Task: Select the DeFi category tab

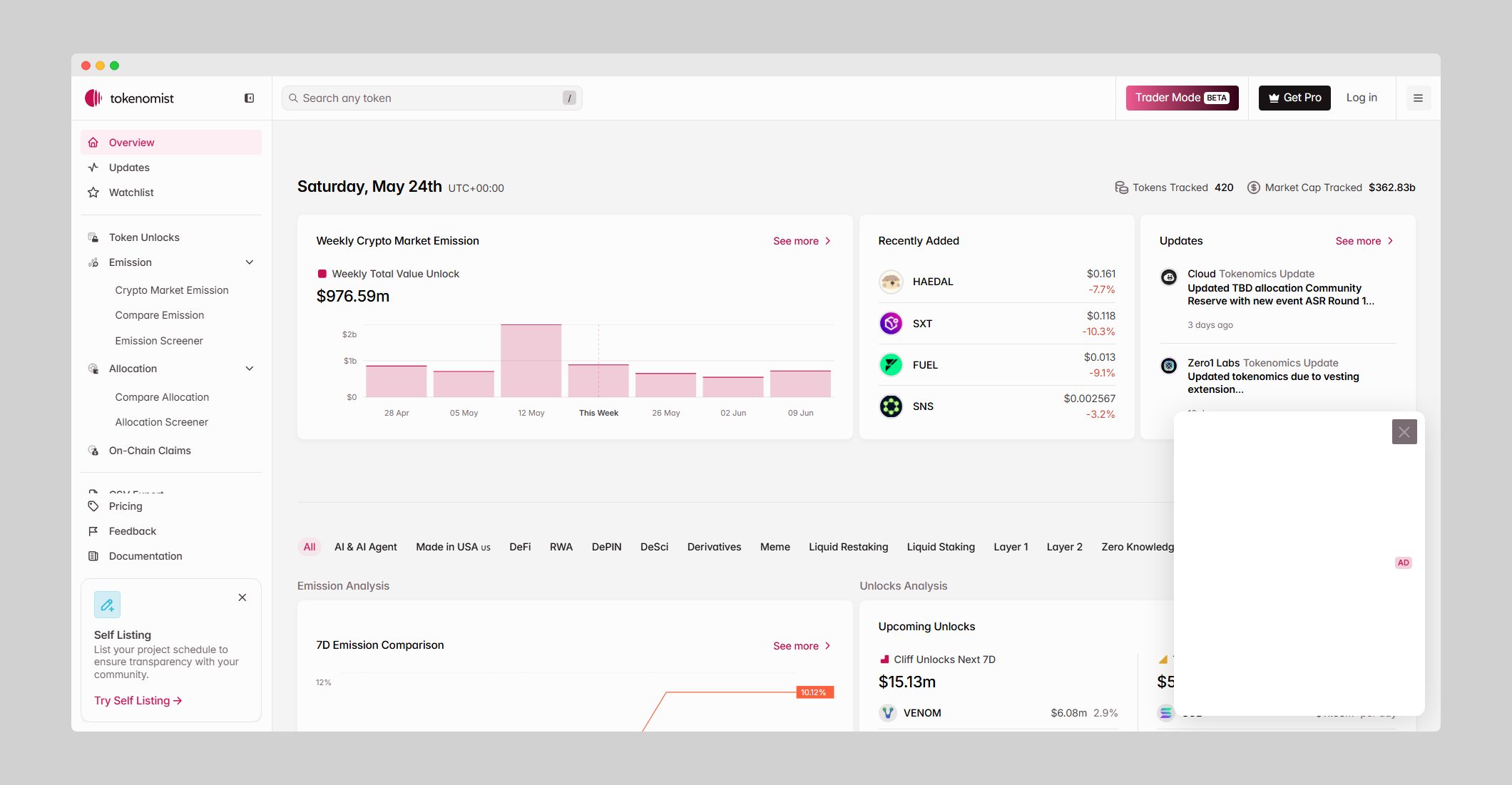Action: click(x=520, y=547)
